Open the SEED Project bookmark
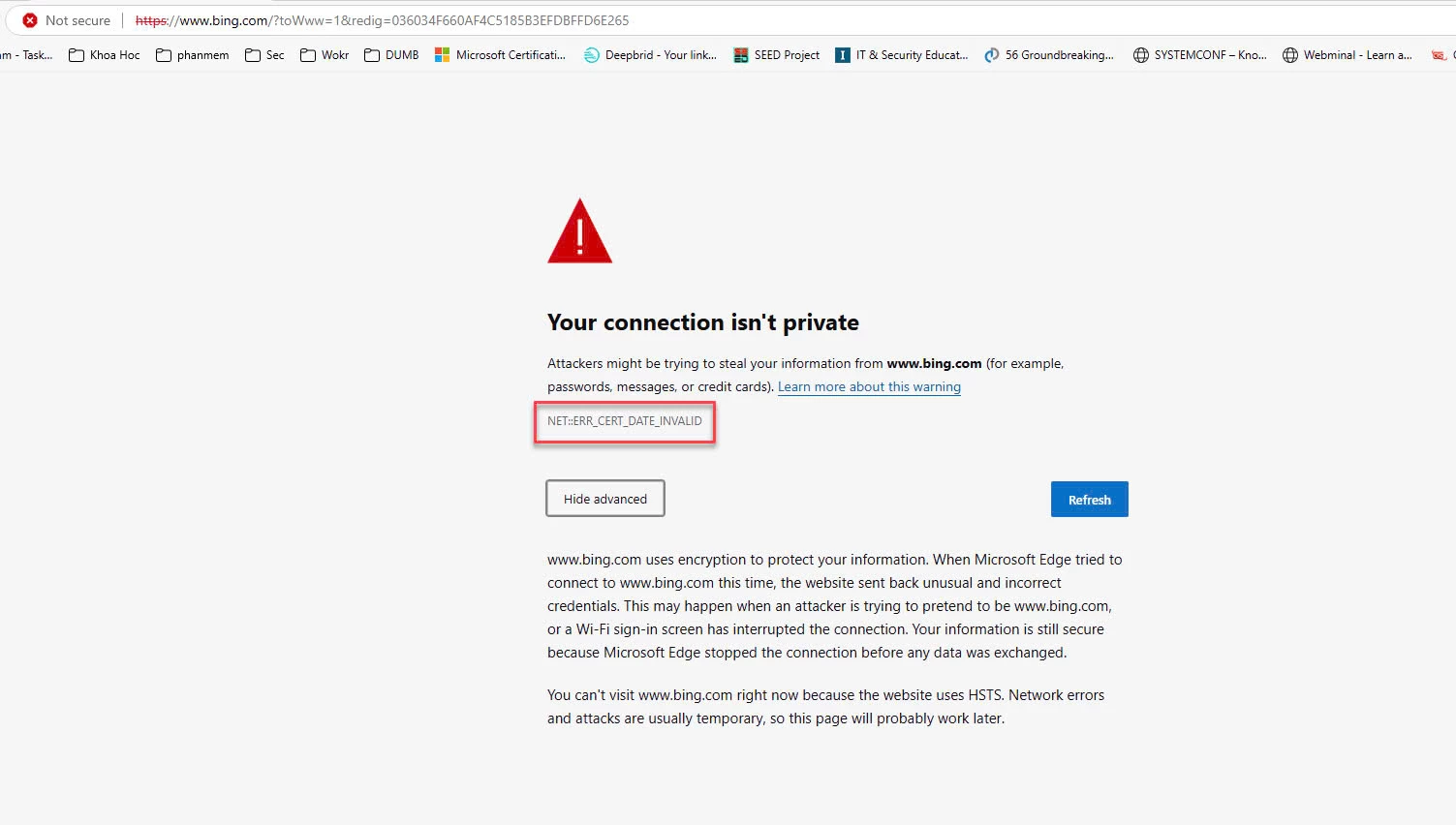1456x825 pixels. [777, 55]
